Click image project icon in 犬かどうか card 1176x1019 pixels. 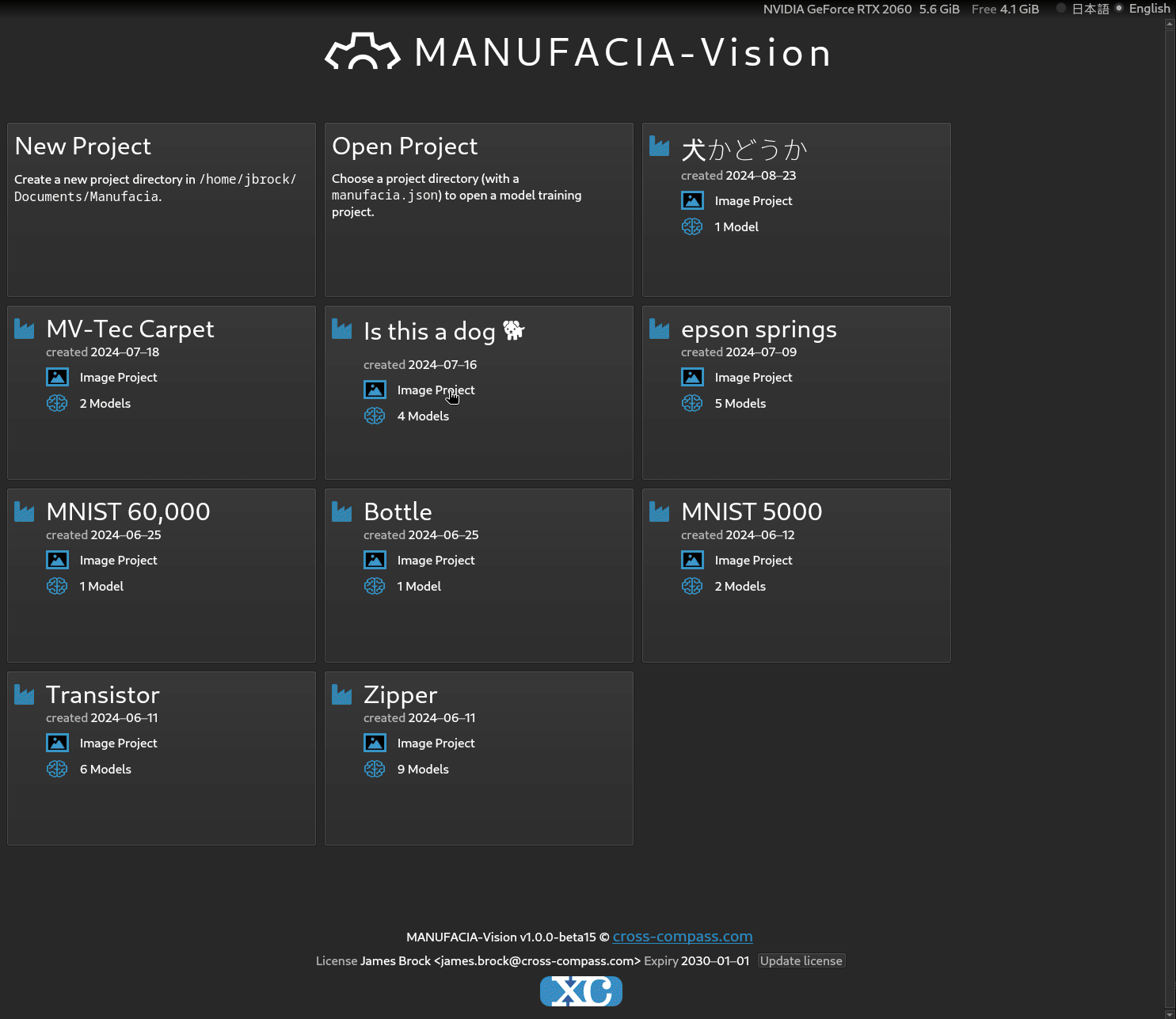pos(692,201)
